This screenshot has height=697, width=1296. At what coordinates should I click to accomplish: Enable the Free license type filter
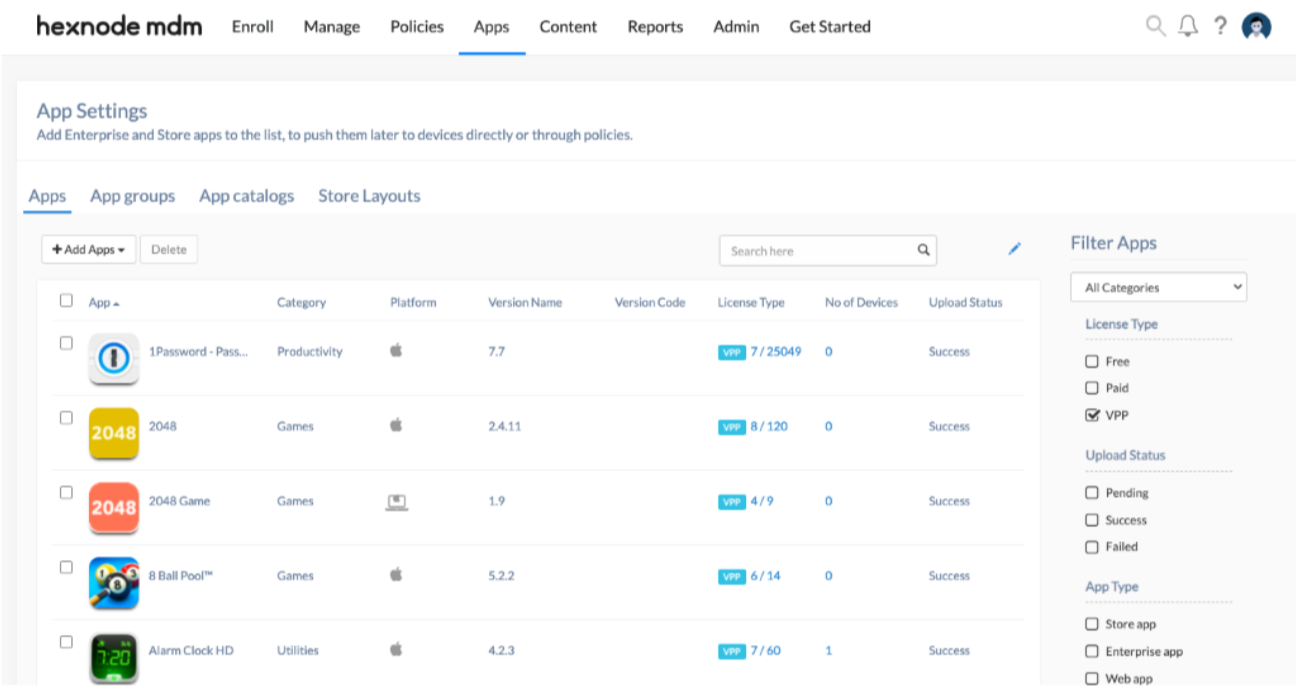tap(1092, 361)
